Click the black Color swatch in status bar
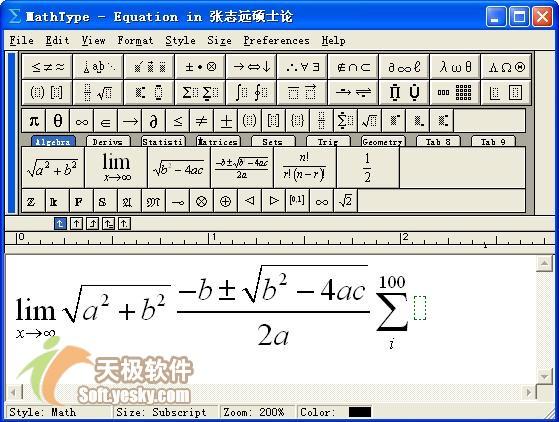Screen dimensions: 559x422 tap(360, 412)
